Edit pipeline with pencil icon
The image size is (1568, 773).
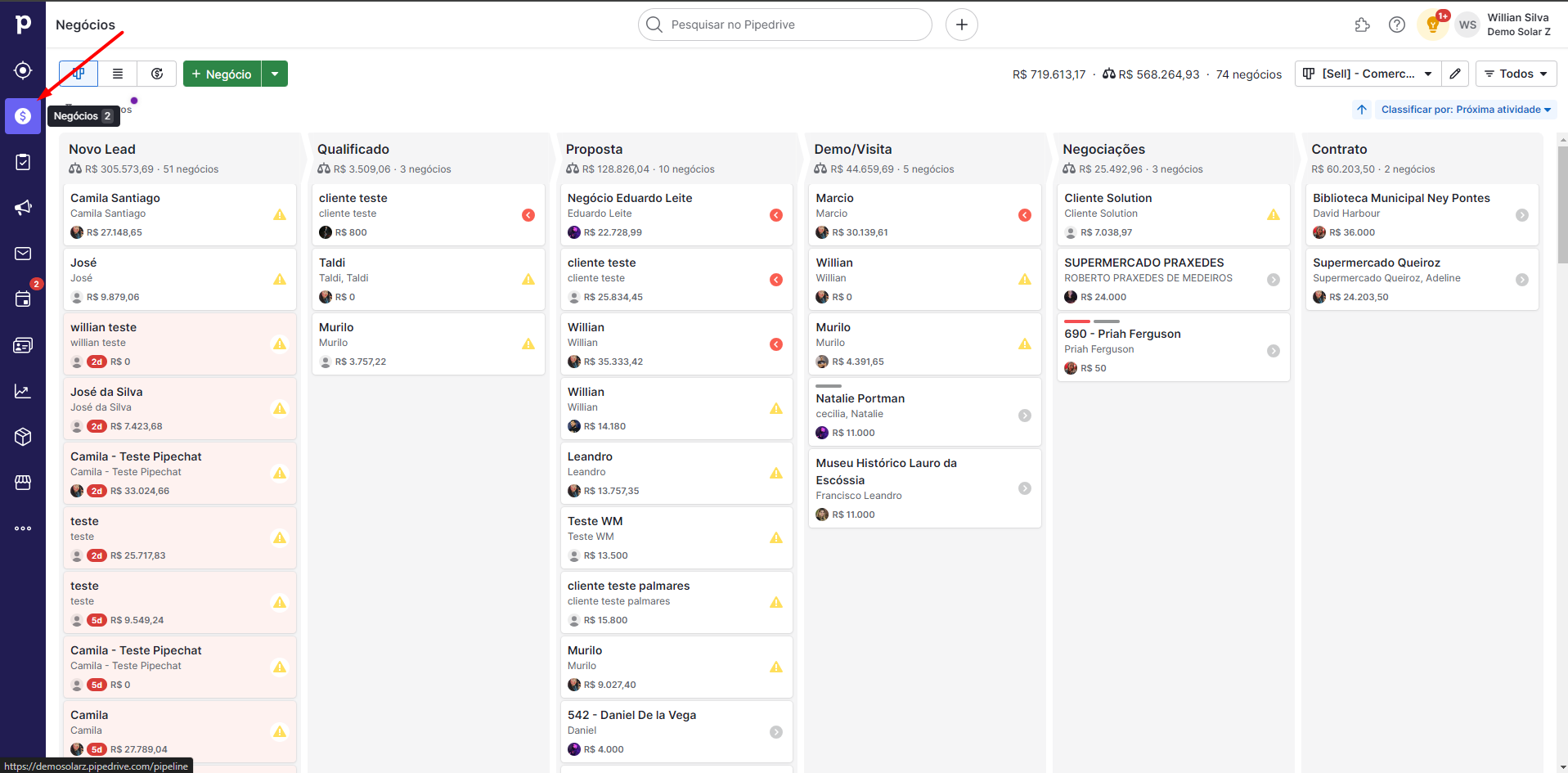click(1455, 74)
